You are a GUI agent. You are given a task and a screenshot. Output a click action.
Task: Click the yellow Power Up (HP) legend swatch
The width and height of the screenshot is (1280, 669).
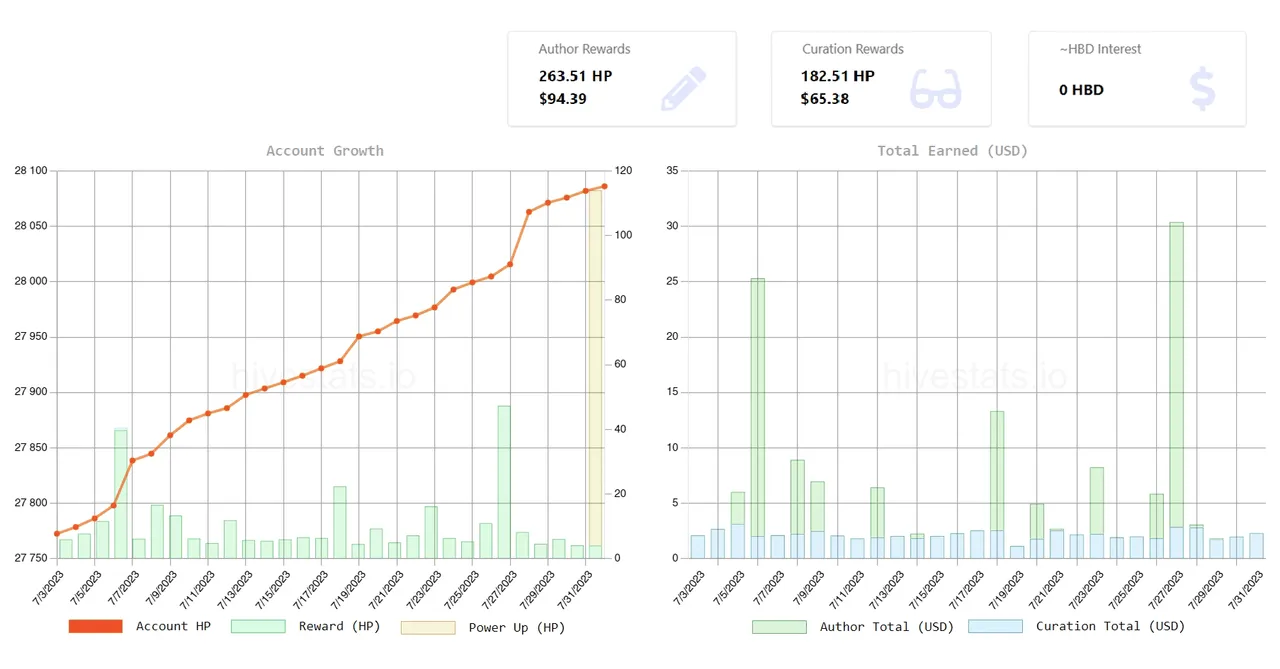[x=428, y=627]
